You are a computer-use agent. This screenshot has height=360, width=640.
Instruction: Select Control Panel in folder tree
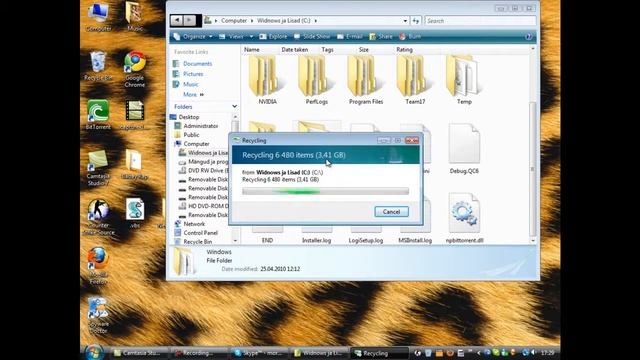coord(200,233)
